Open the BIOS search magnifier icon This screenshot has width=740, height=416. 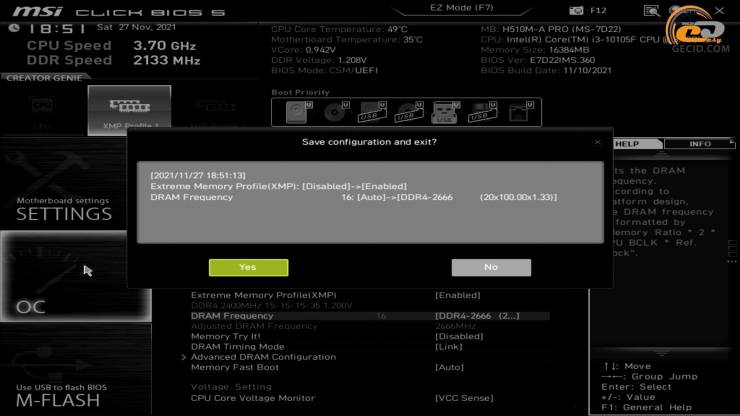click(651, 10)
